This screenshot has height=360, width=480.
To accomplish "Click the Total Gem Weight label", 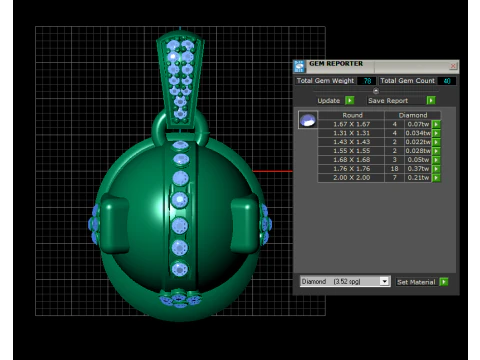I will [325, 81].
